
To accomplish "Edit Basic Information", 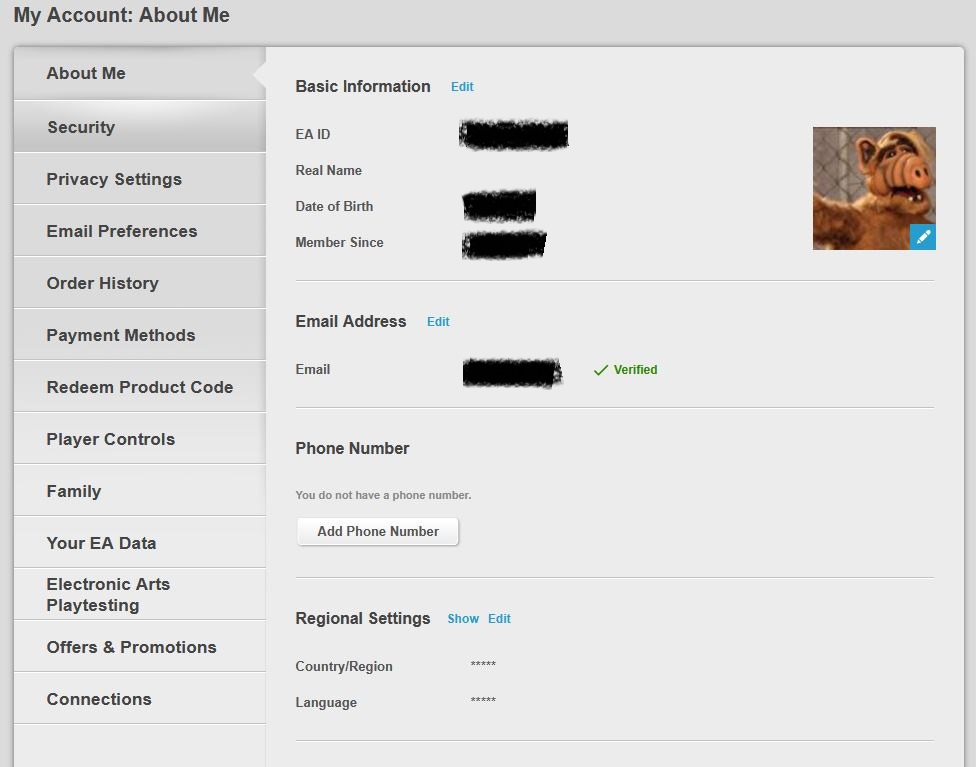I will pyautogui.click(x=462, y=87).
